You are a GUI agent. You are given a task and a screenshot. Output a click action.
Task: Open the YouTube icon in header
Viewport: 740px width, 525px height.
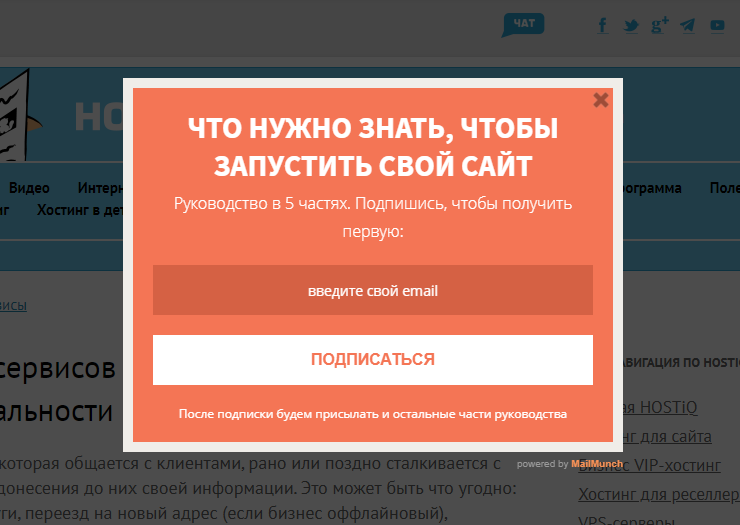[717, 25]
